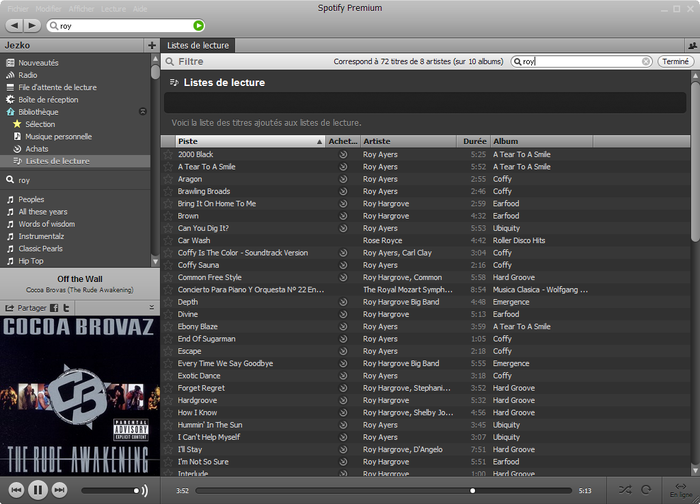The image size is (700, 504).
Task: Open the Modifier menu
Action: point(48,9)
